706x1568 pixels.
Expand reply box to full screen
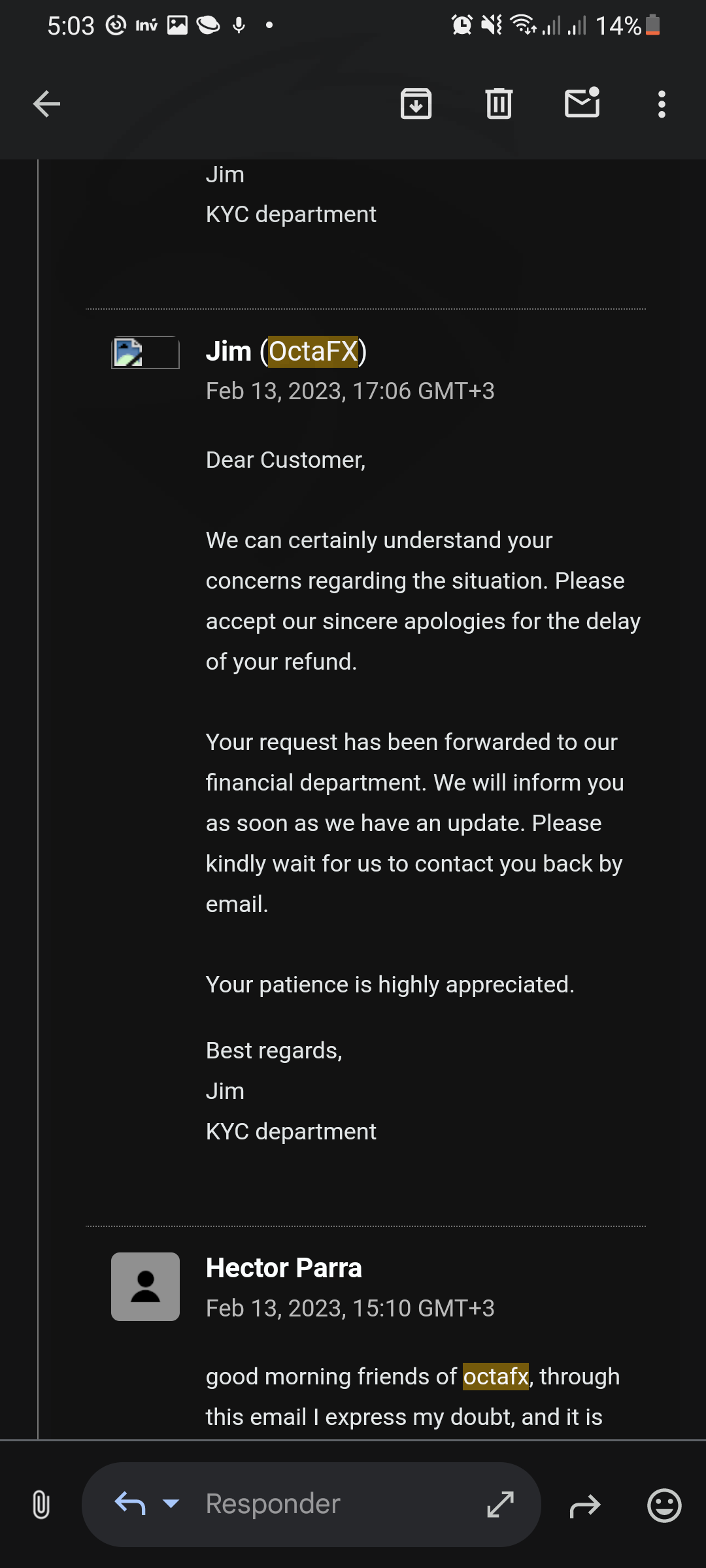pyautogui.click(x=501, y=1504)
